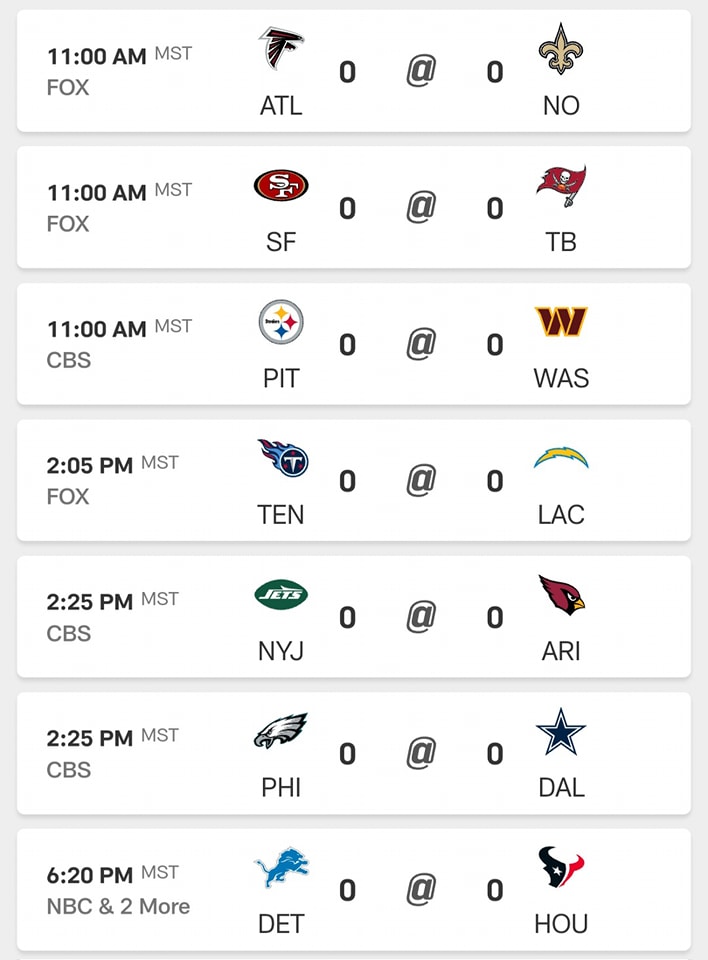Screen dimensions: 708x960
Task: Tap the WAS team abbreviation text
Action: coord(561,378)
